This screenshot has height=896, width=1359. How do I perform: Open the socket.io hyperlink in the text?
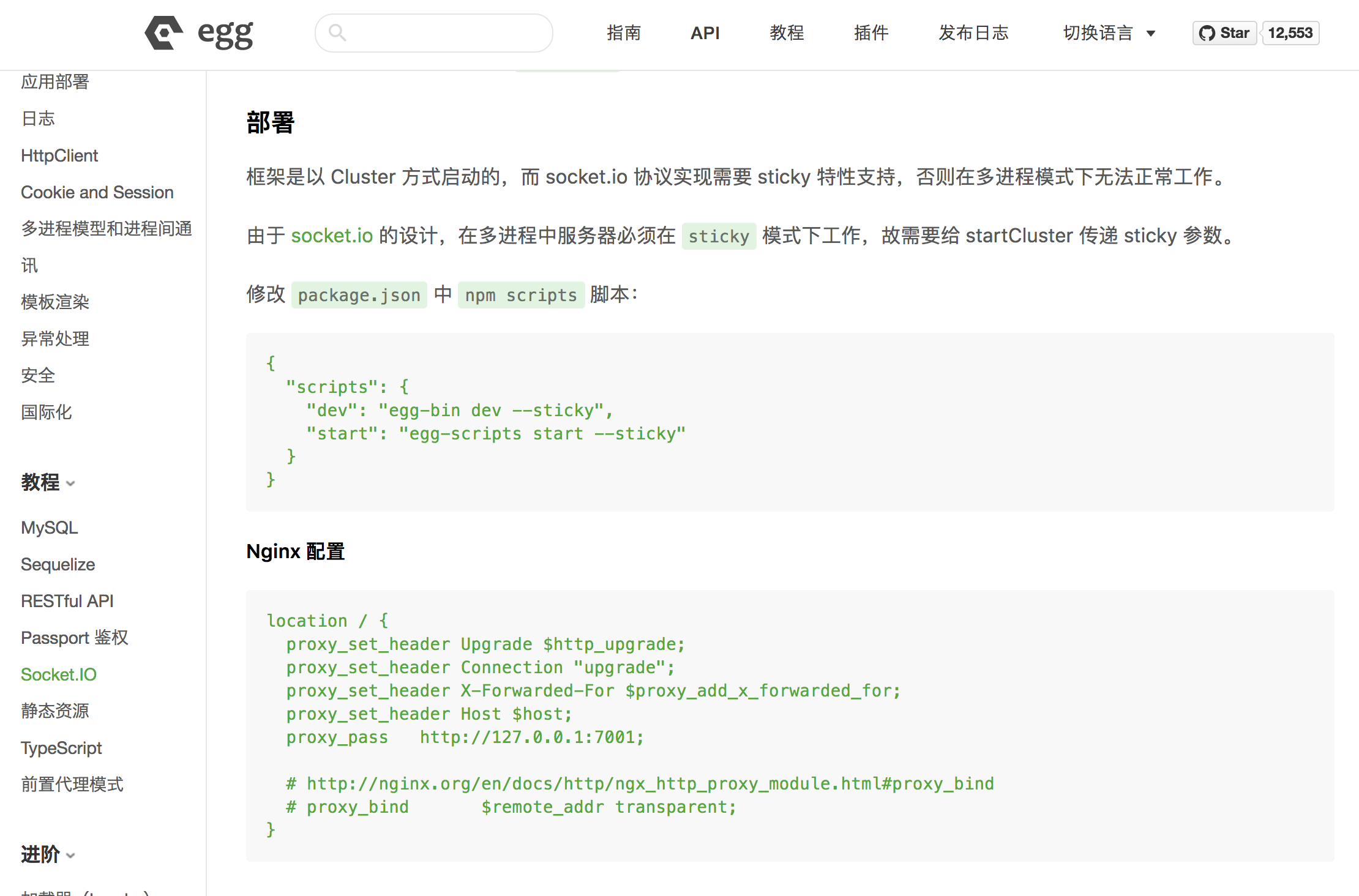coord(332,235)
